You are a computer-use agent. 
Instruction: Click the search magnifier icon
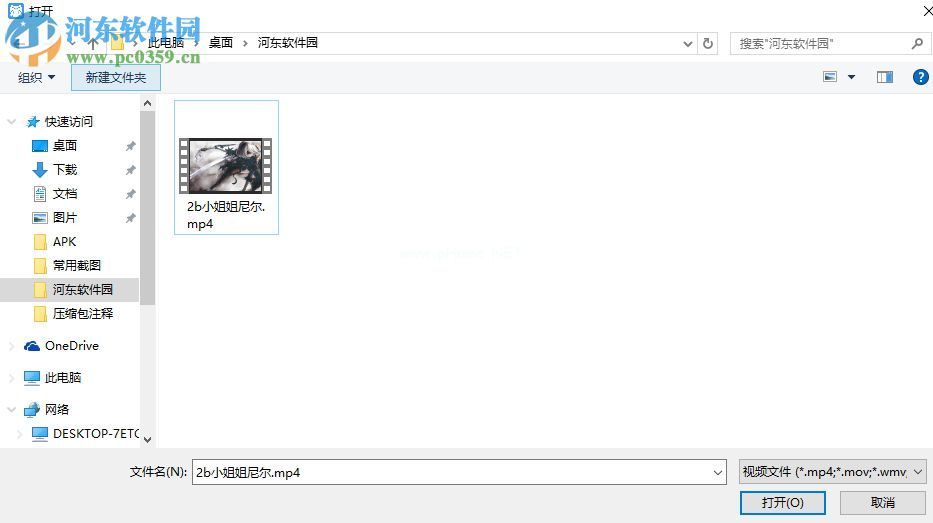coord(917,44)
